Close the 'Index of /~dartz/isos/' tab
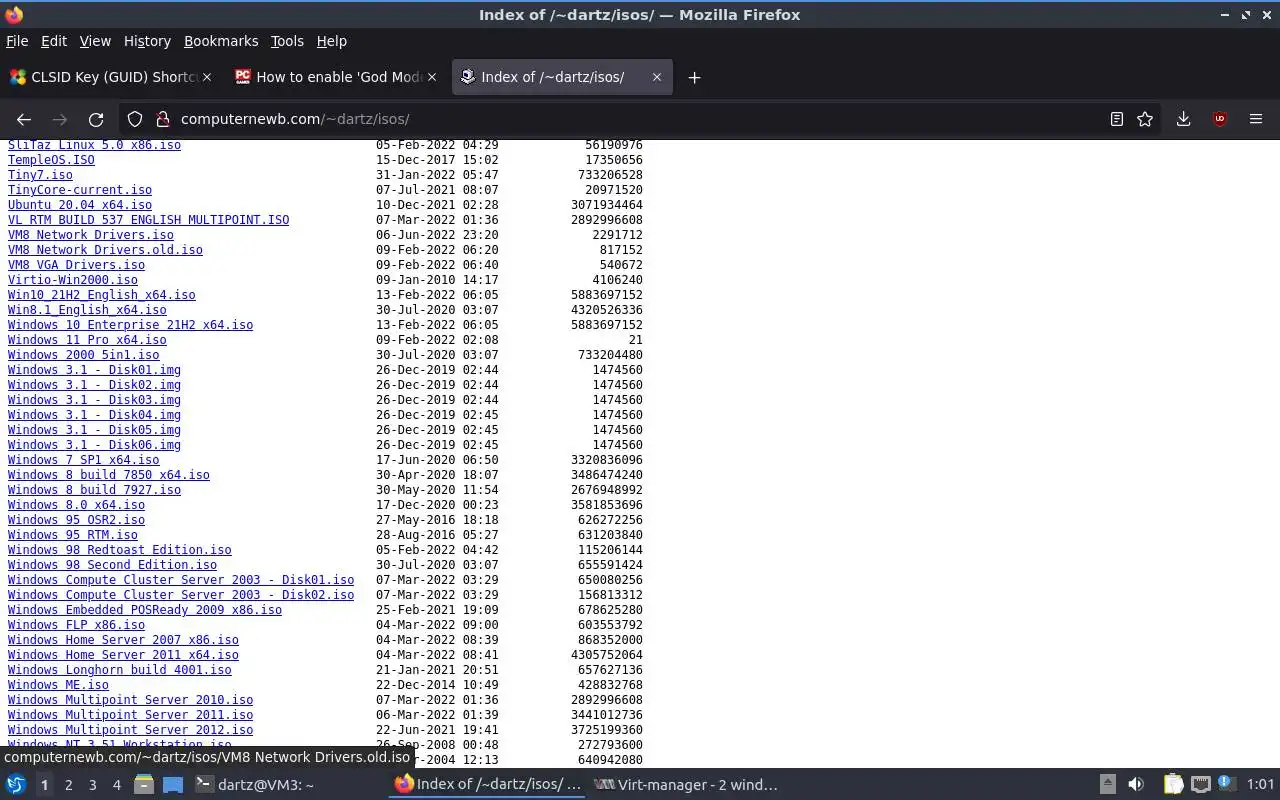 (x=657, y=77)
